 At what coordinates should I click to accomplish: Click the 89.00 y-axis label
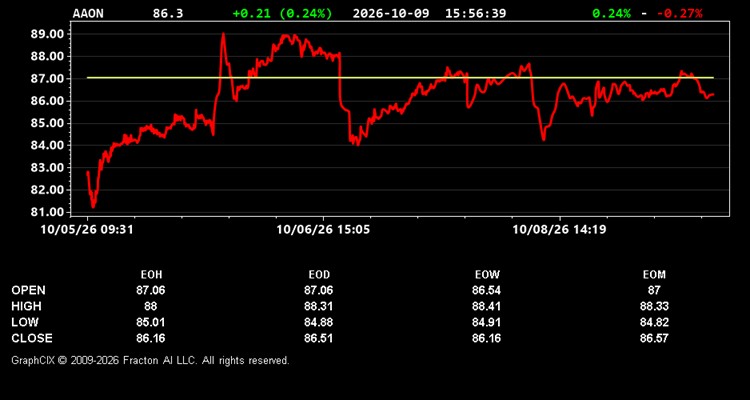click(47, 34)
